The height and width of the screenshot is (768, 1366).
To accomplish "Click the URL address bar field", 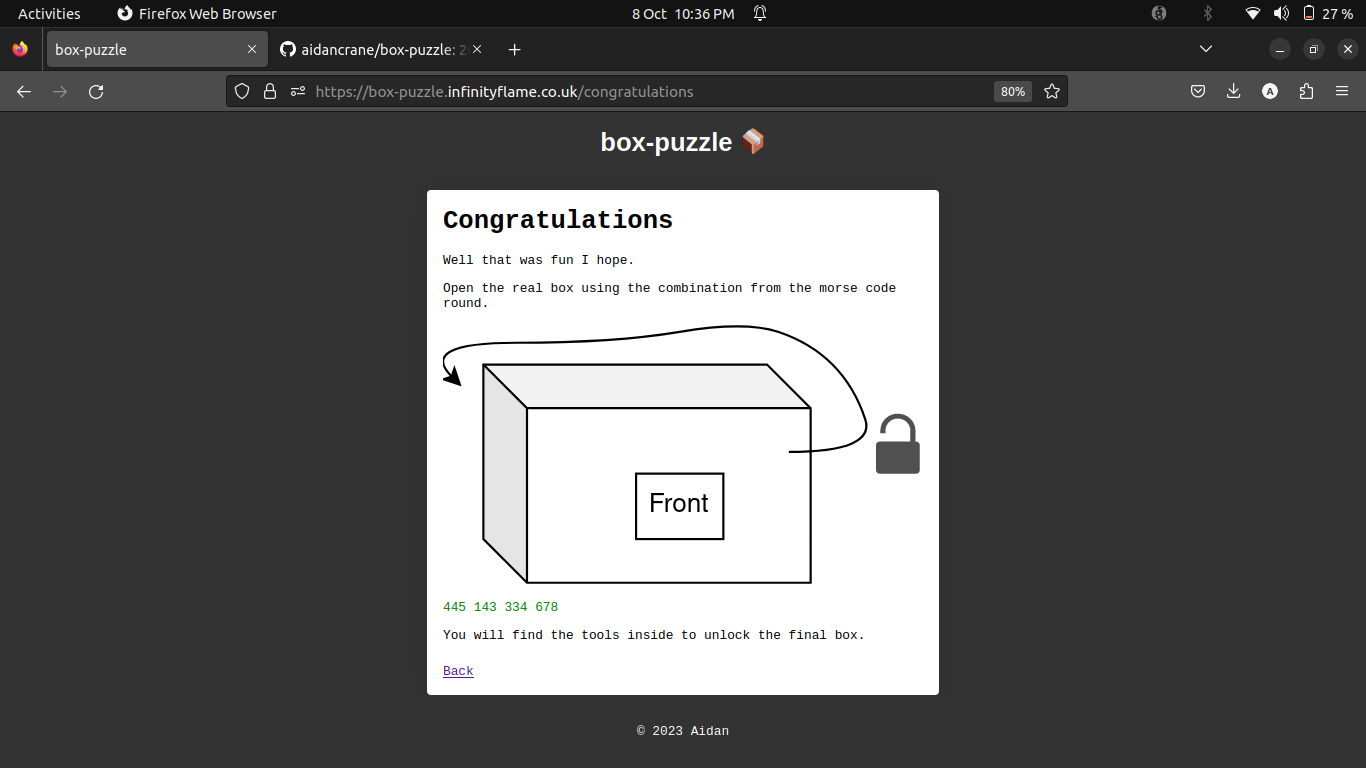I will [640, 91].
